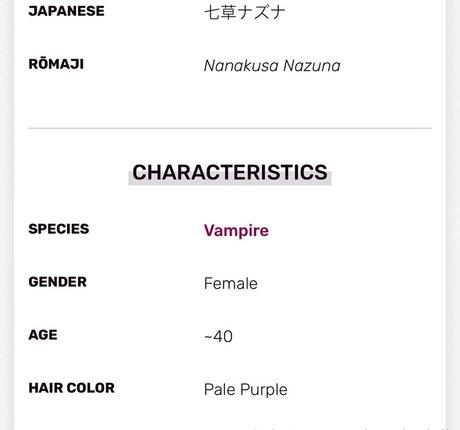Screen dimensions: 460x430
Task: Click the AGE field label
Action: 43,335
